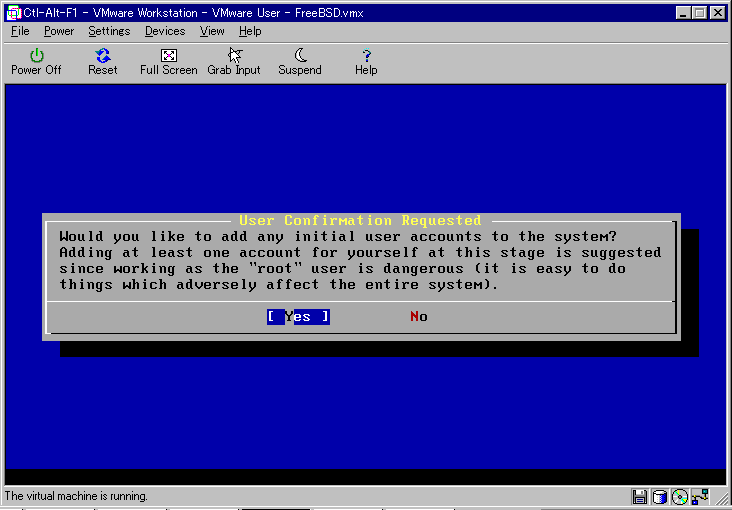Click the "User Confirmation Requested" dialog title
This screenshot has height=510, width=732.
(360, 220)
